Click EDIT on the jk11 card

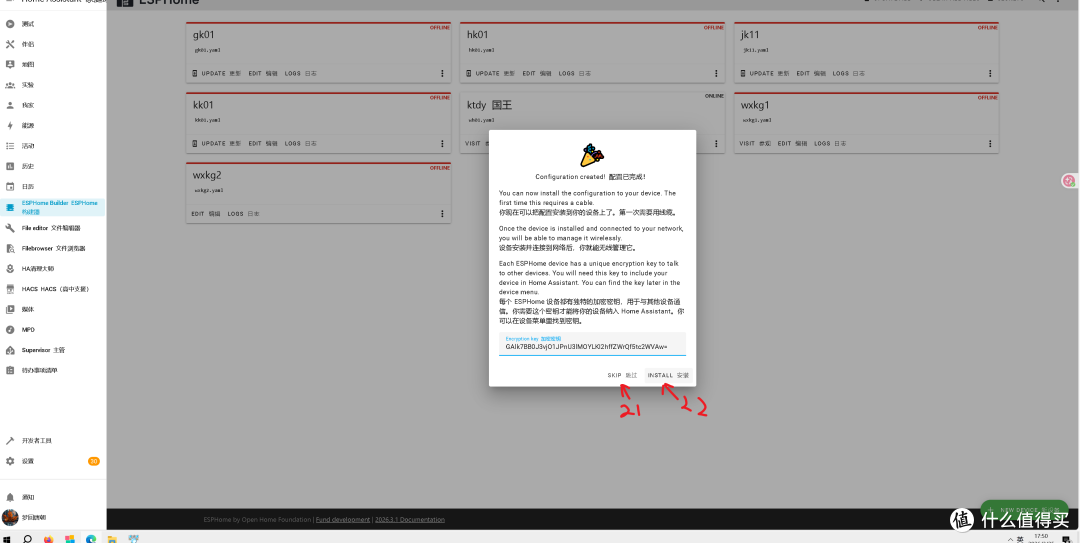[811, 73]
